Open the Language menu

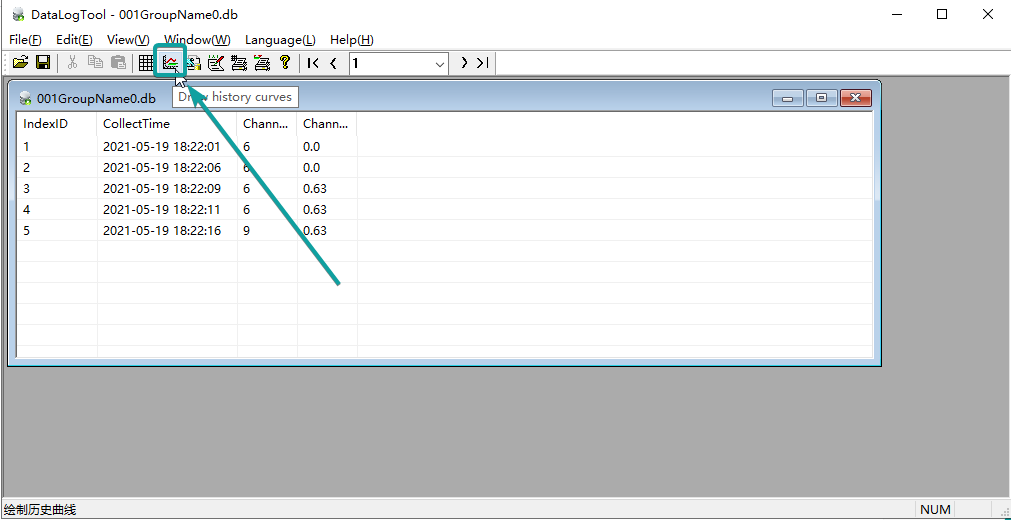pos(280,40)
